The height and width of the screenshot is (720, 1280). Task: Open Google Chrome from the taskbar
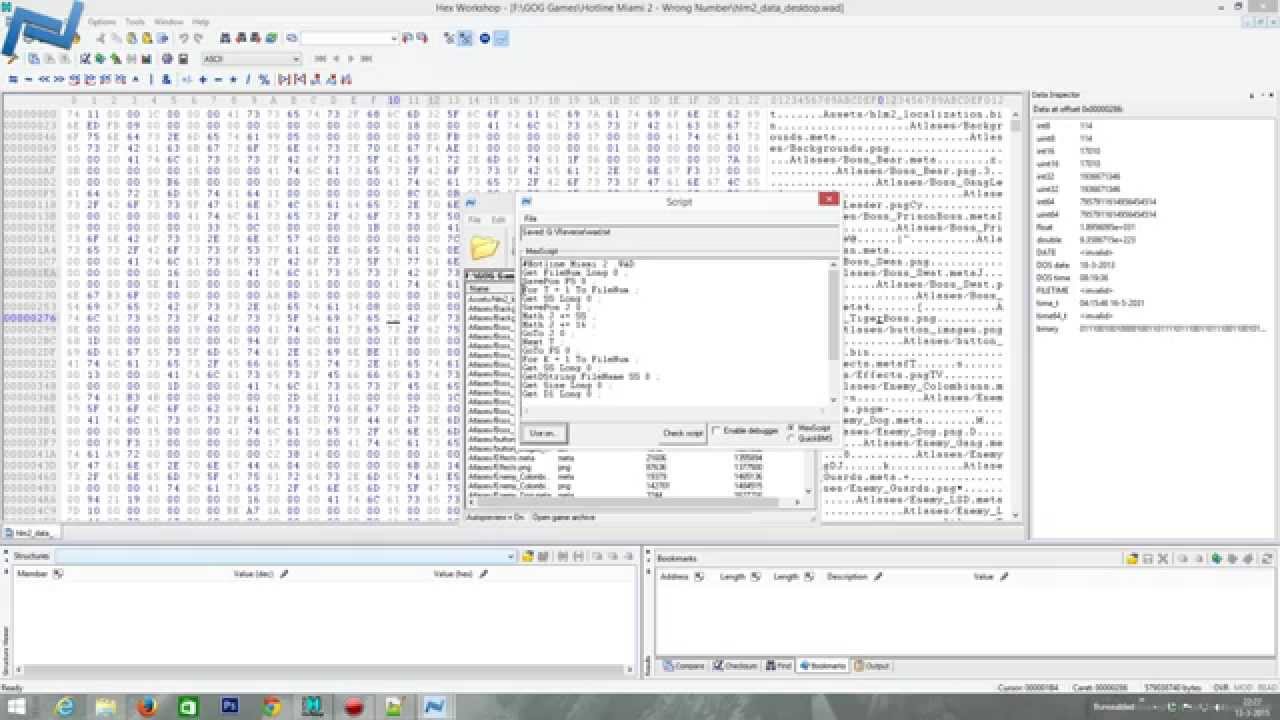click(271, 707)
